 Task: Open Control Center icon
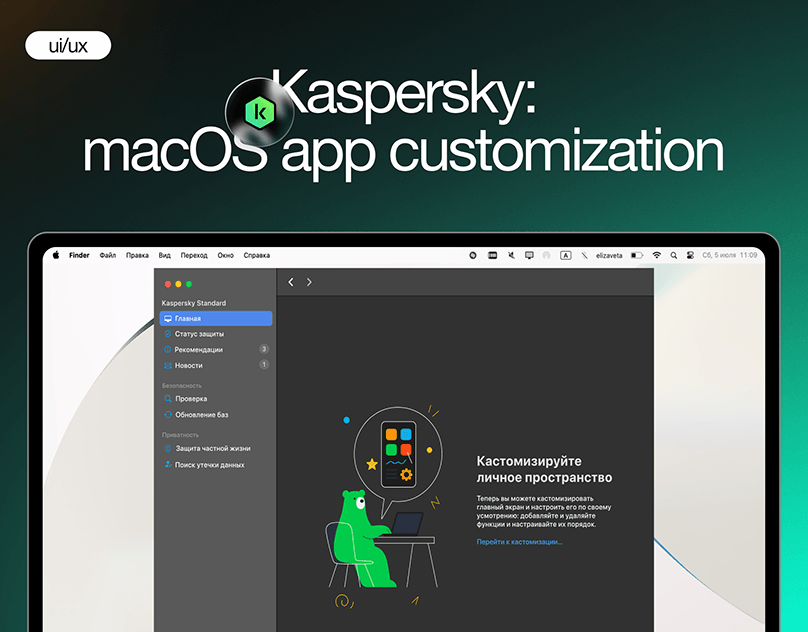[691, 255]
